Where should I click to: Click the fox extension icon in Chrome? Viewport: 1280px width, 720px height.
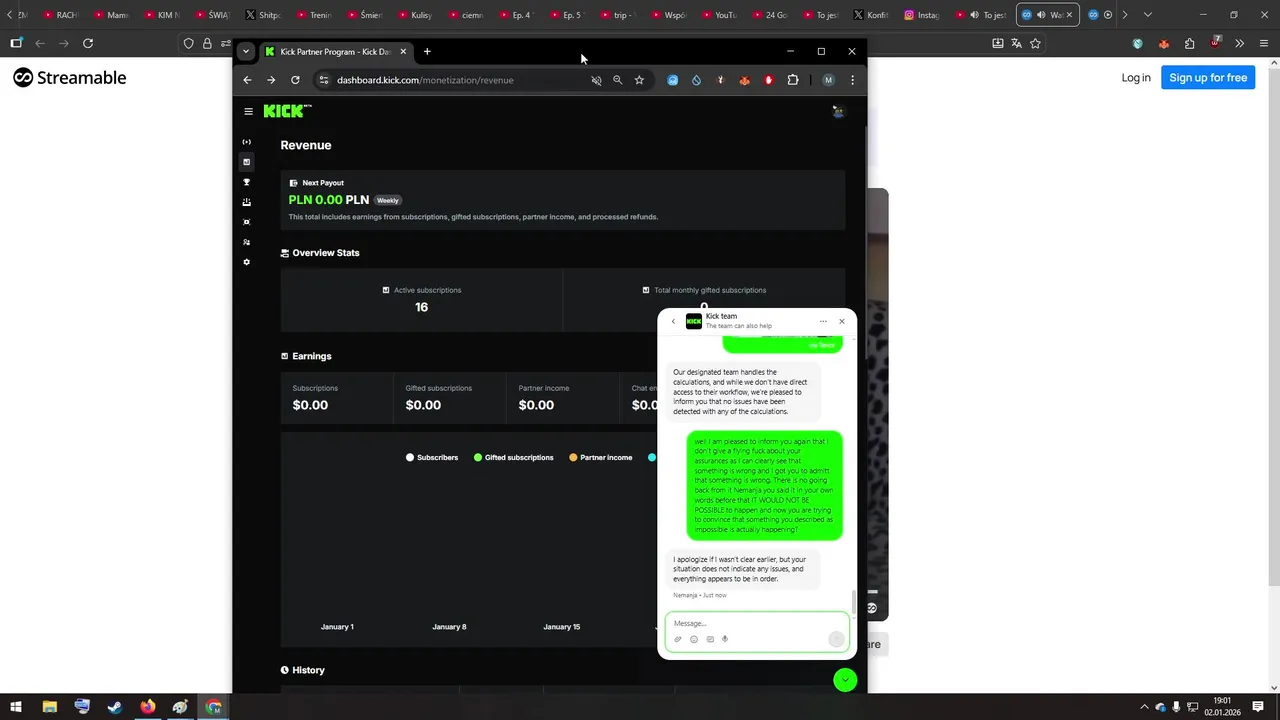(x=744, y=80)
